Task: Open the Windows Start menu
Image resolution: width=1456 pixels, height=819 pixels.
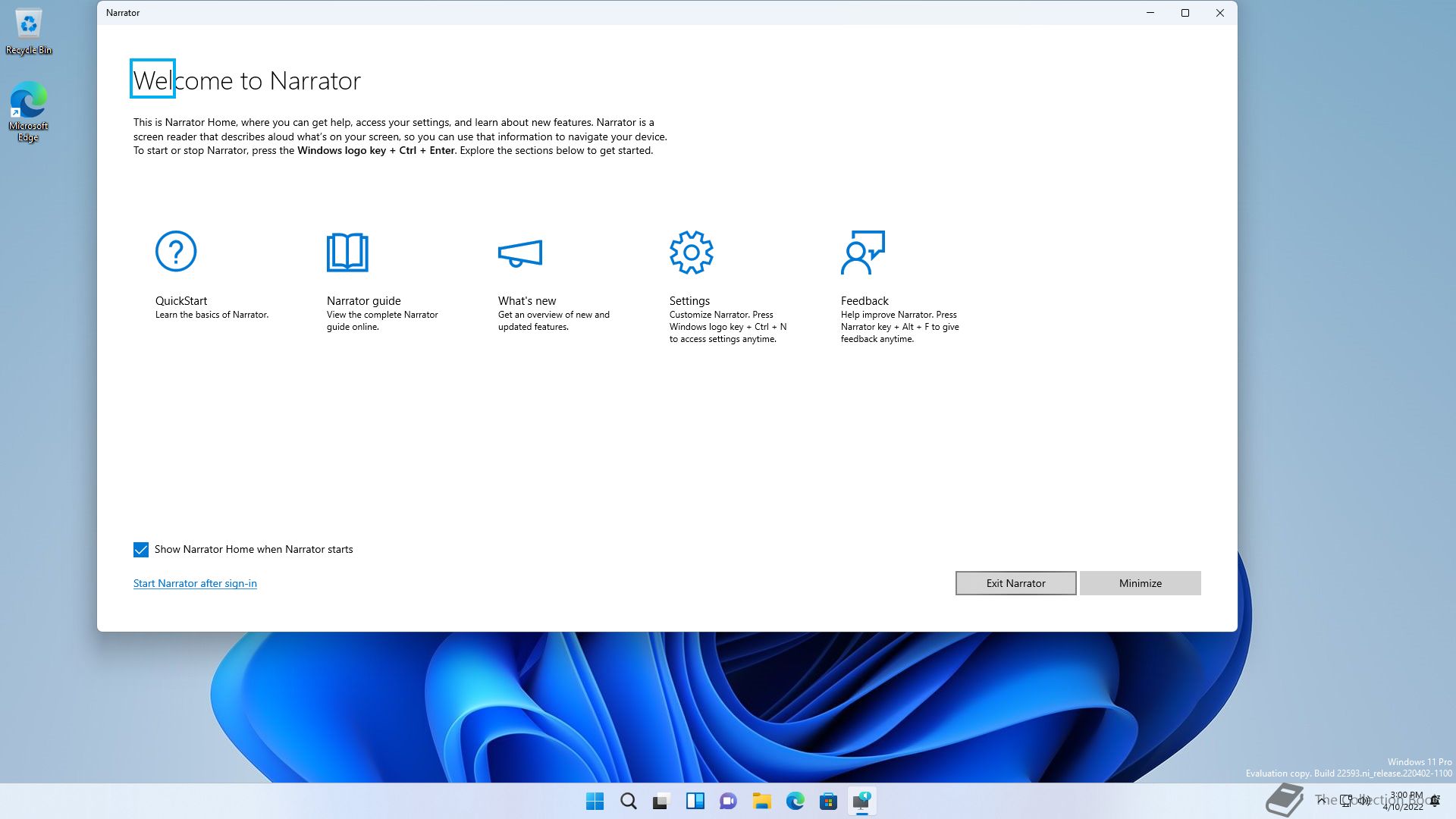Action: point(595,801)
